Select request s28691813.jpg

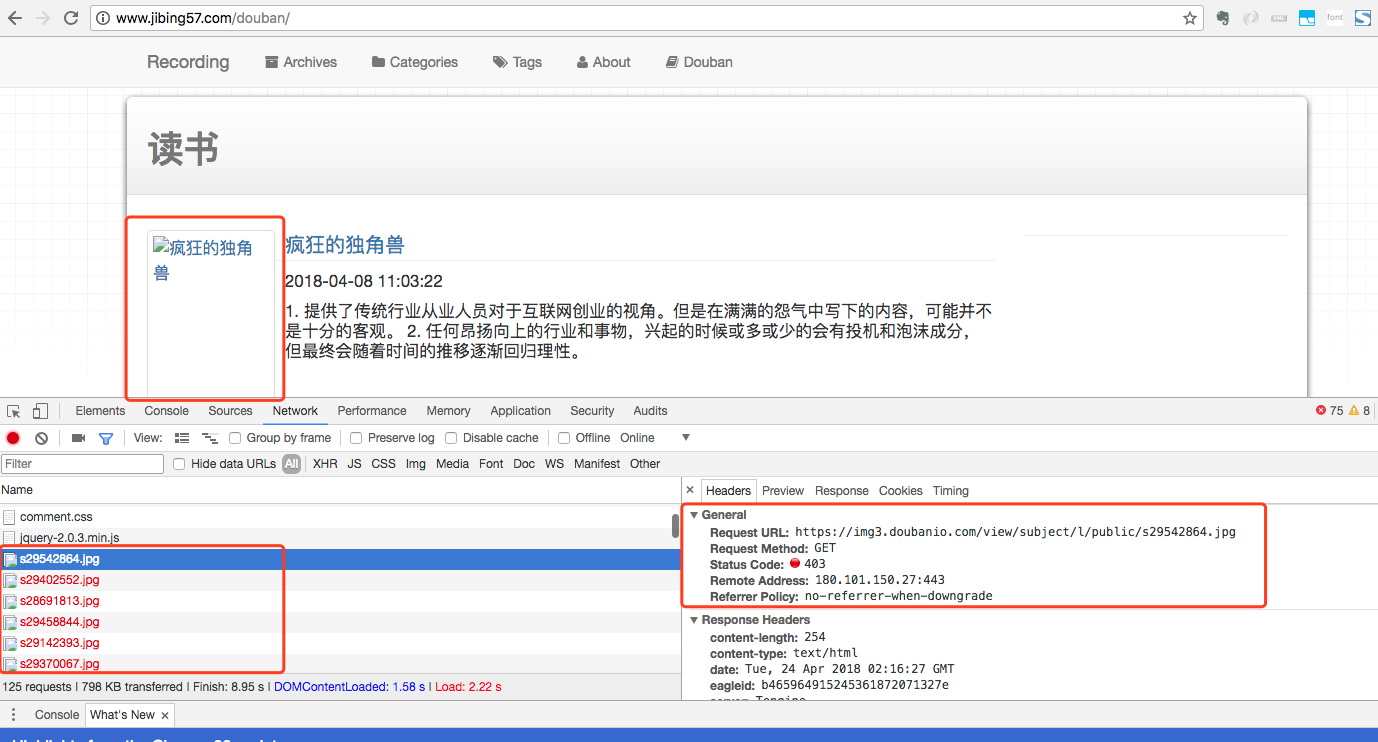[x=340, y=601]
